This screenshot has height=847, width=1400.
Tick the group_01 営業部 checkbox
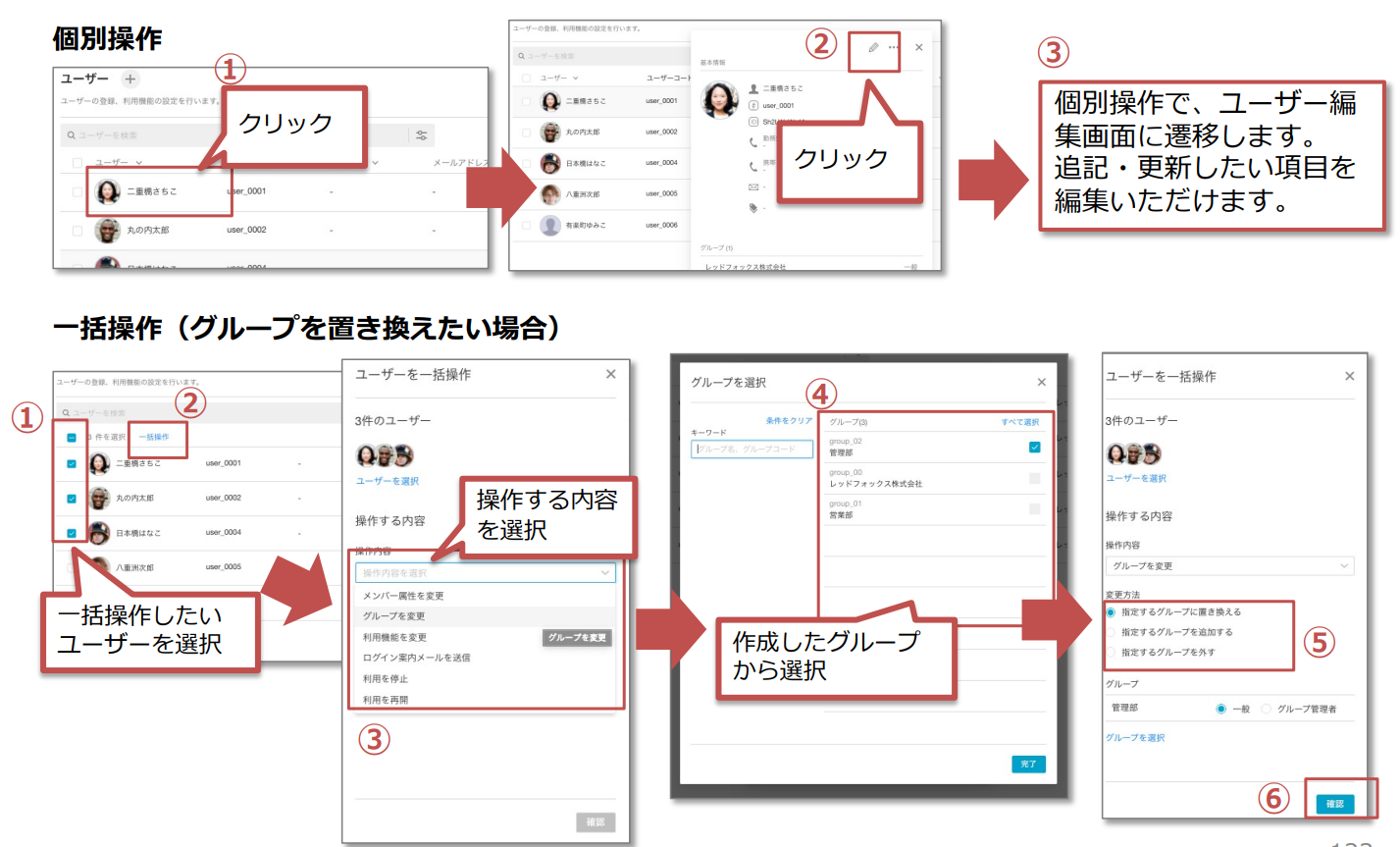(x=1034, y=508)
